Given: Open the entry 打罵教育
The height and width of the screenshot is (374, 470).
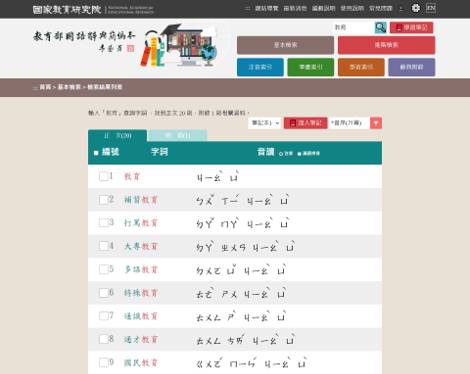Looking at the screenshot, I should click(x=141, y=223).
